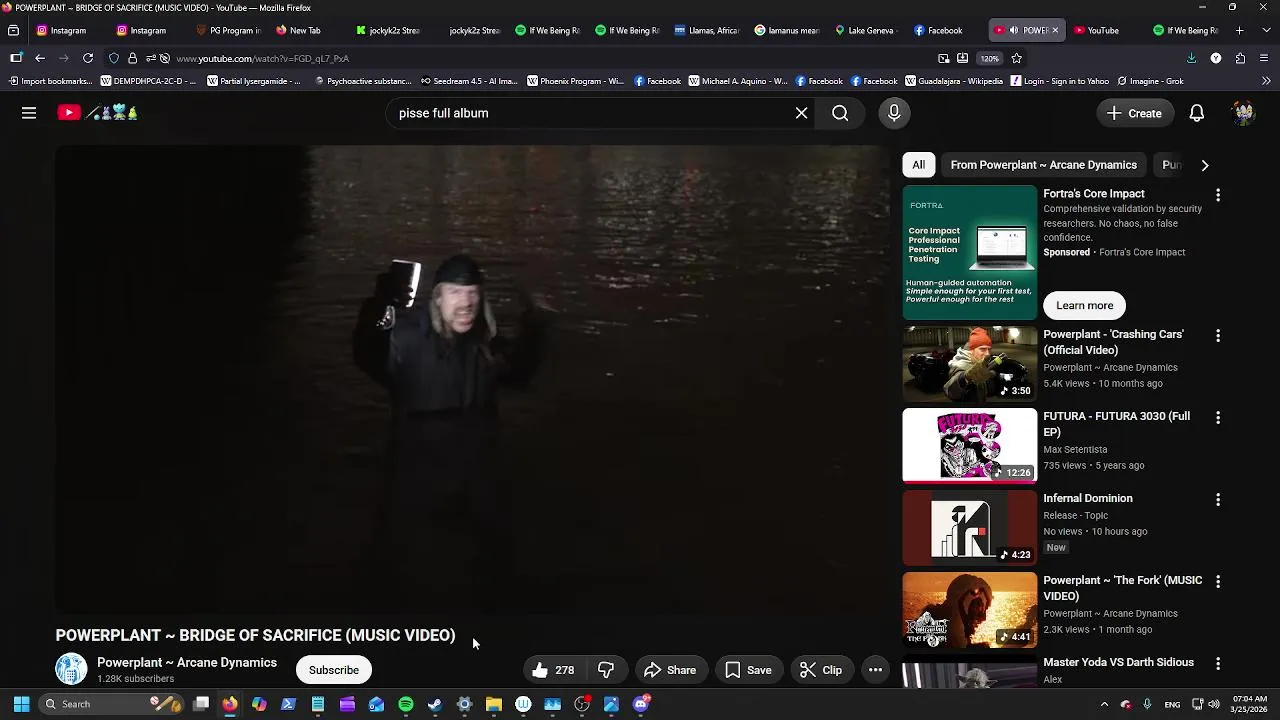Open FUTURA 3030 Full EP thumbnail

970,446
